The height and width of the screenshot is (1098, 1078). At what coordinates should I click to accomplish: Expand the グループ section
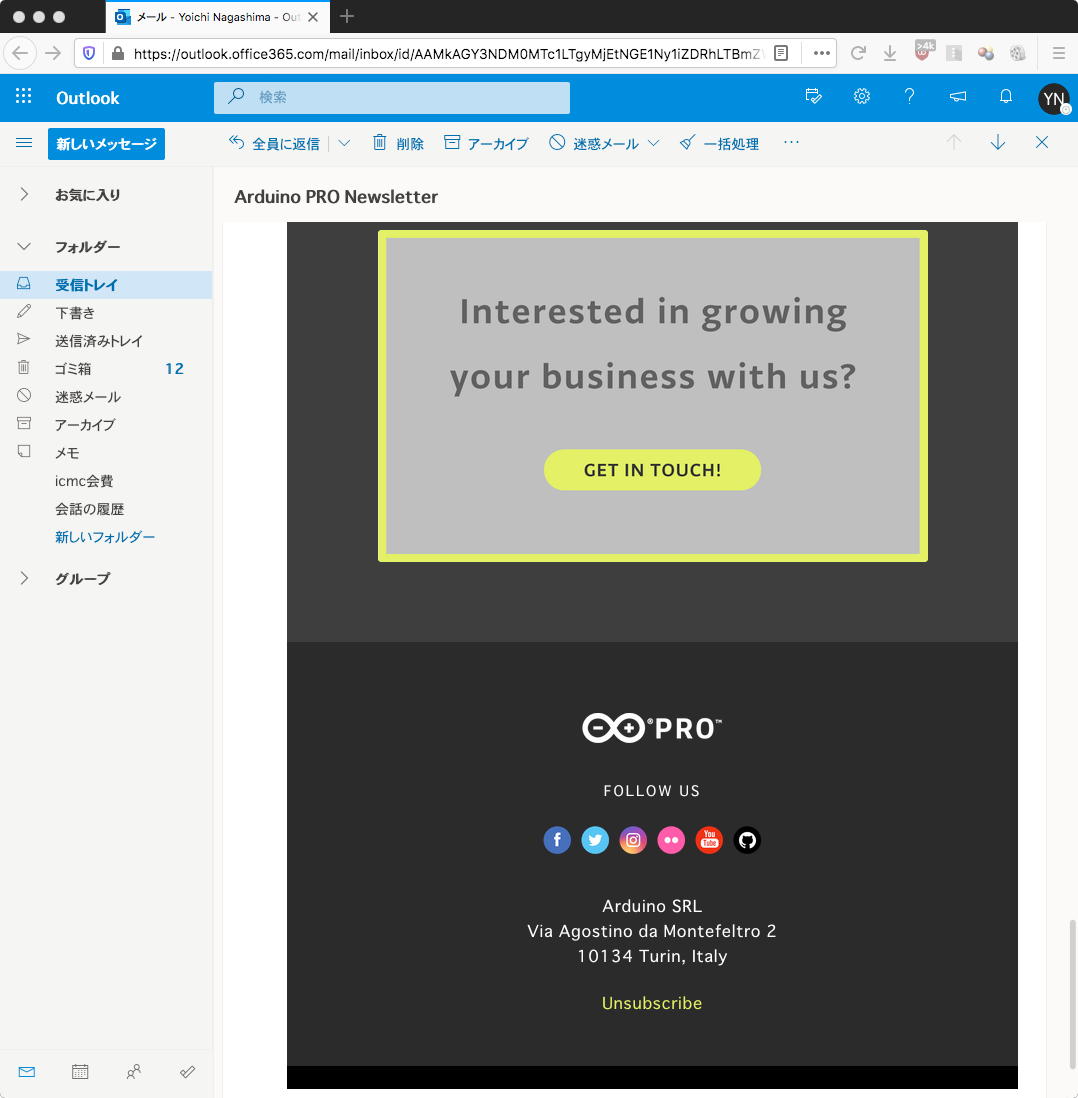tap(24, 578)
